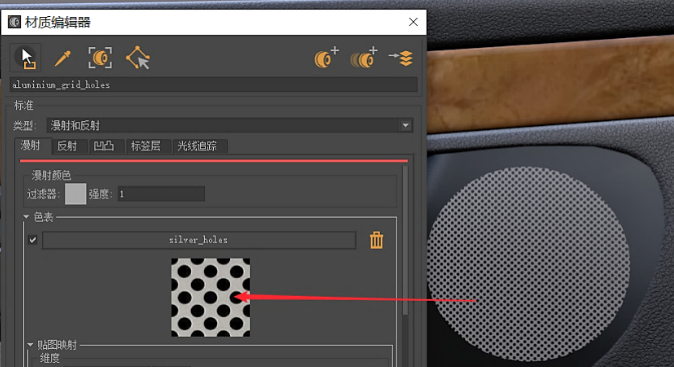Create a new material with plus icon
Image resolution: width=674 pixels, height=367 pixels.
click(x=326, y=58)
